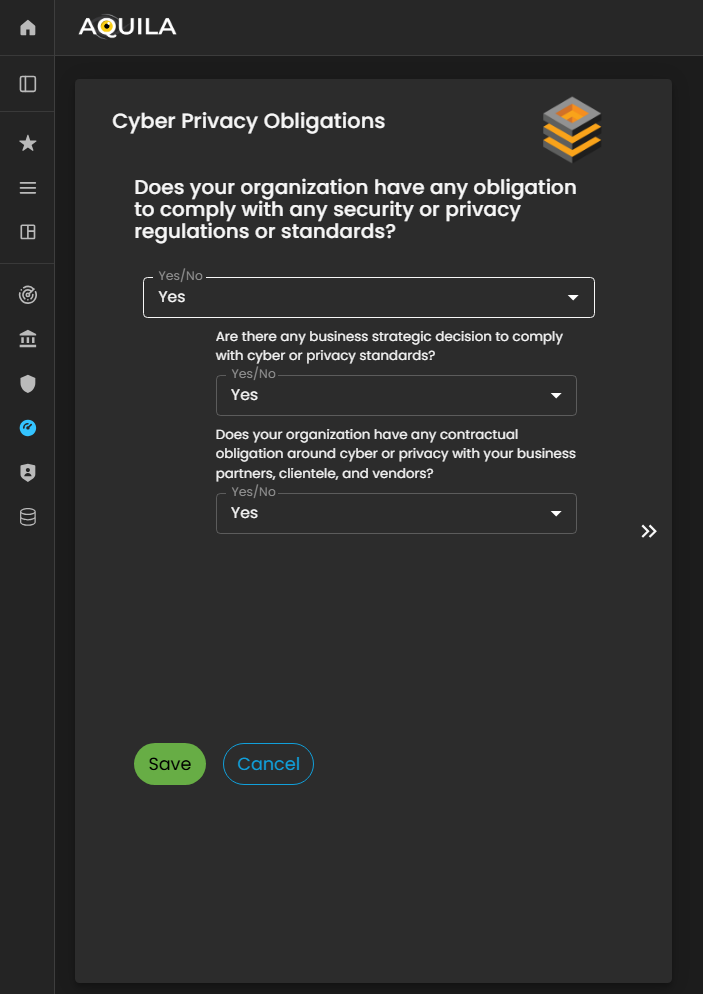Go to next page with double chevron
Screen dimensions: 703x994
point(649,531)
